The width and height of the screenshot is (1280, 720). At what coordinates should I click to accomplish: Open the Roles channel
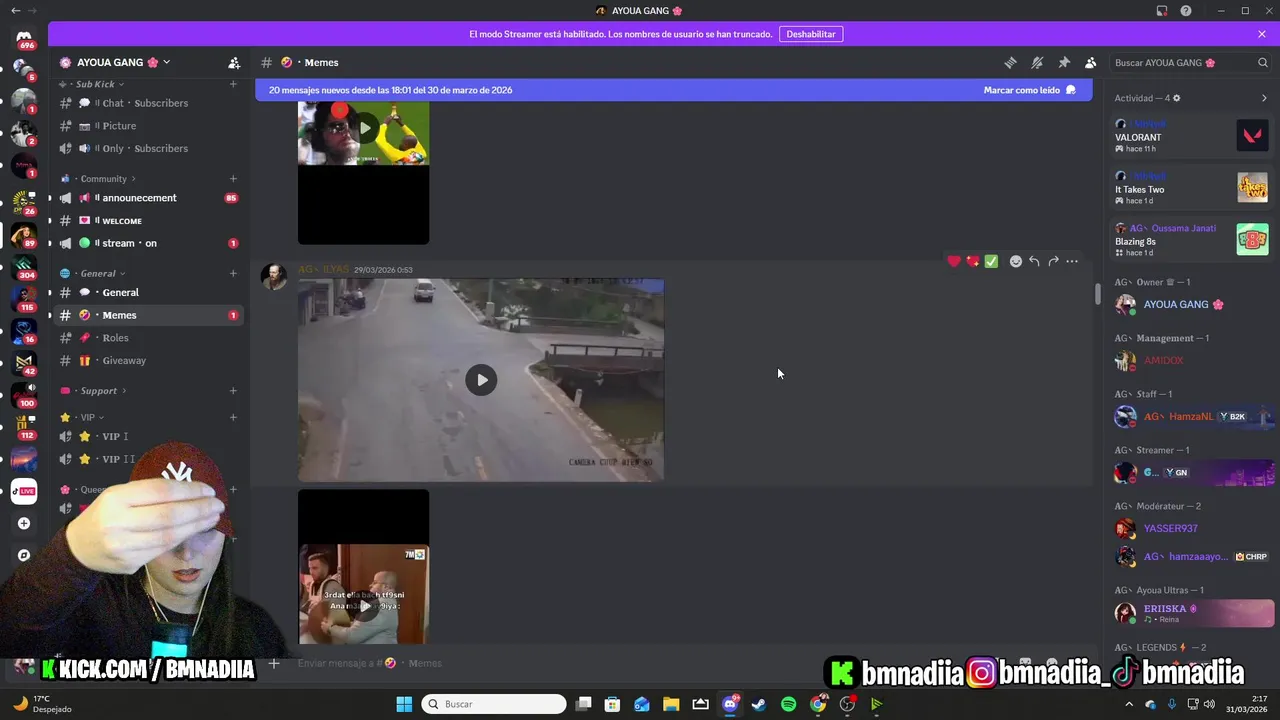tap(148, 338)
